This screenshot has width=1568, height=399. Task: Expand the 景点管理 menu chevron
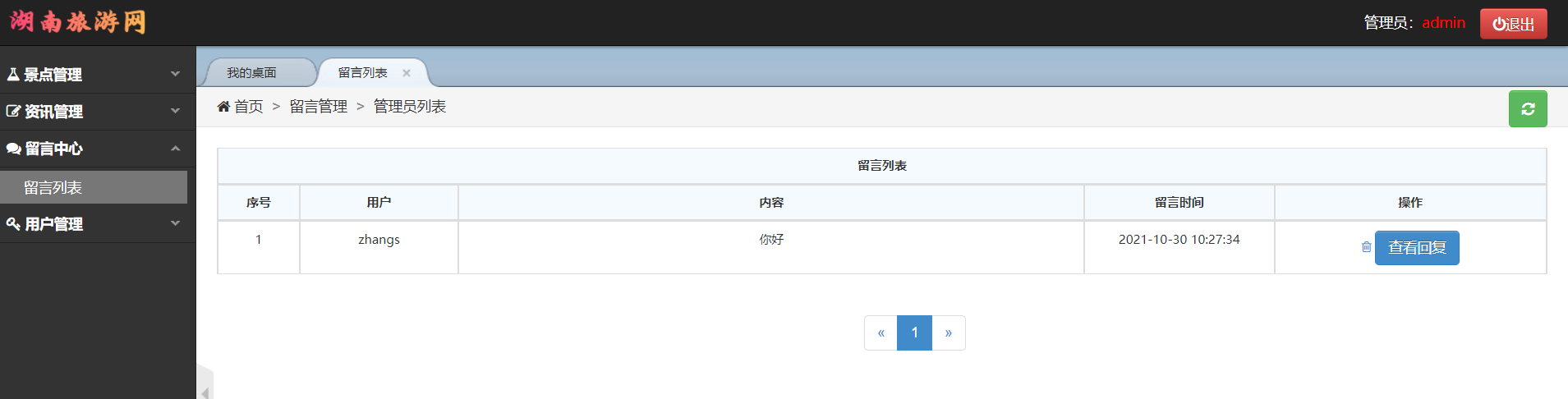pyautogui.click(x=175, y=74)
